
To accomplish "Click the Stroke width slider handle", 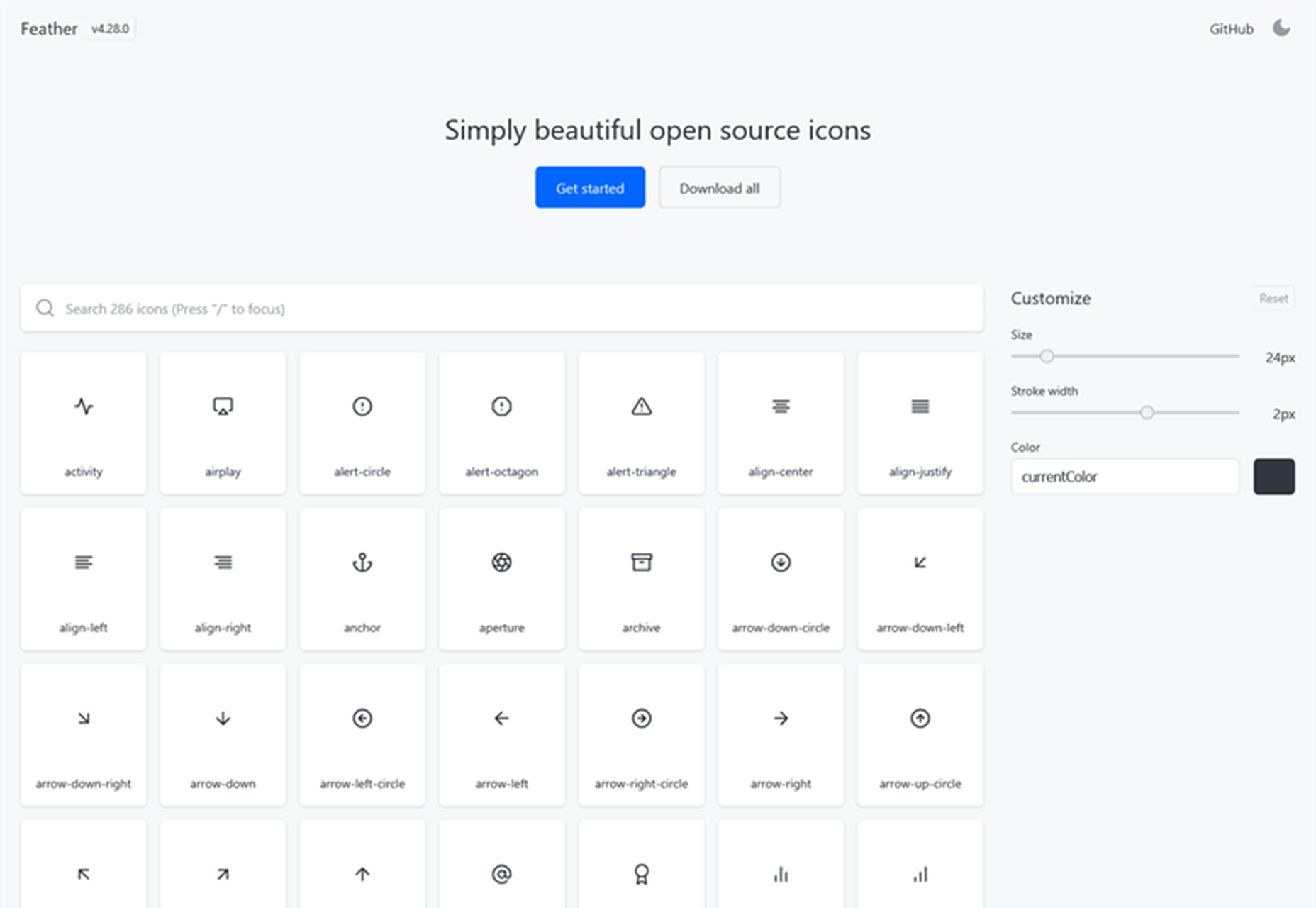I will [1147, 413].
